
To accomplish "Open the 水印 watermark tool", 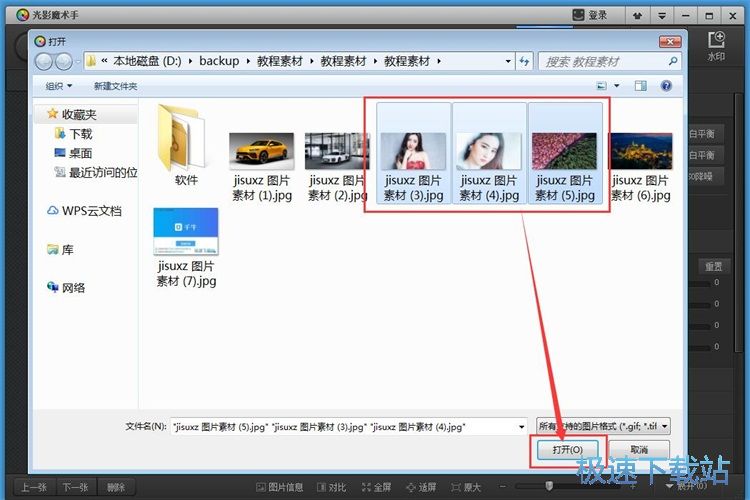I will click(716, 45).
